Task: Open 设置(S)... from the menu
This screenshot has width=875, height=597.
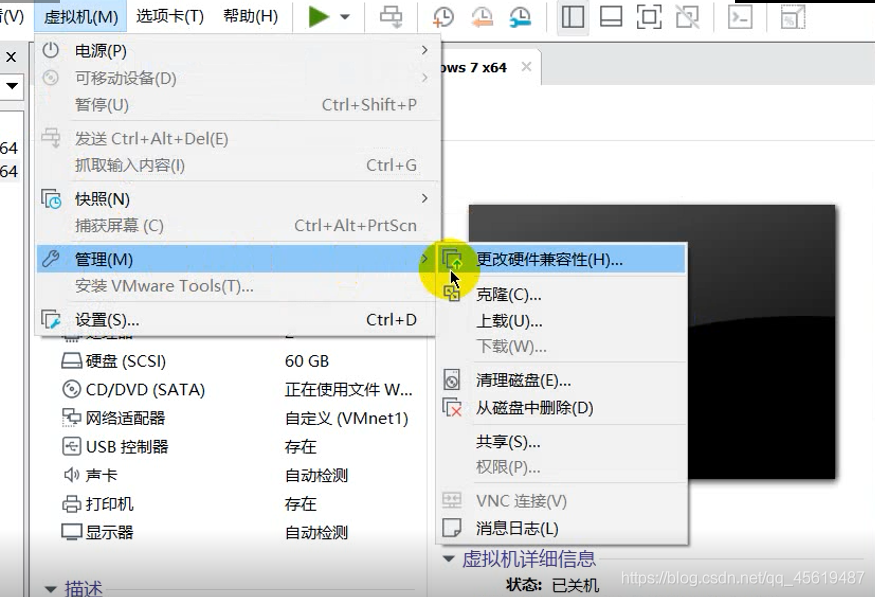Action: 238,320
